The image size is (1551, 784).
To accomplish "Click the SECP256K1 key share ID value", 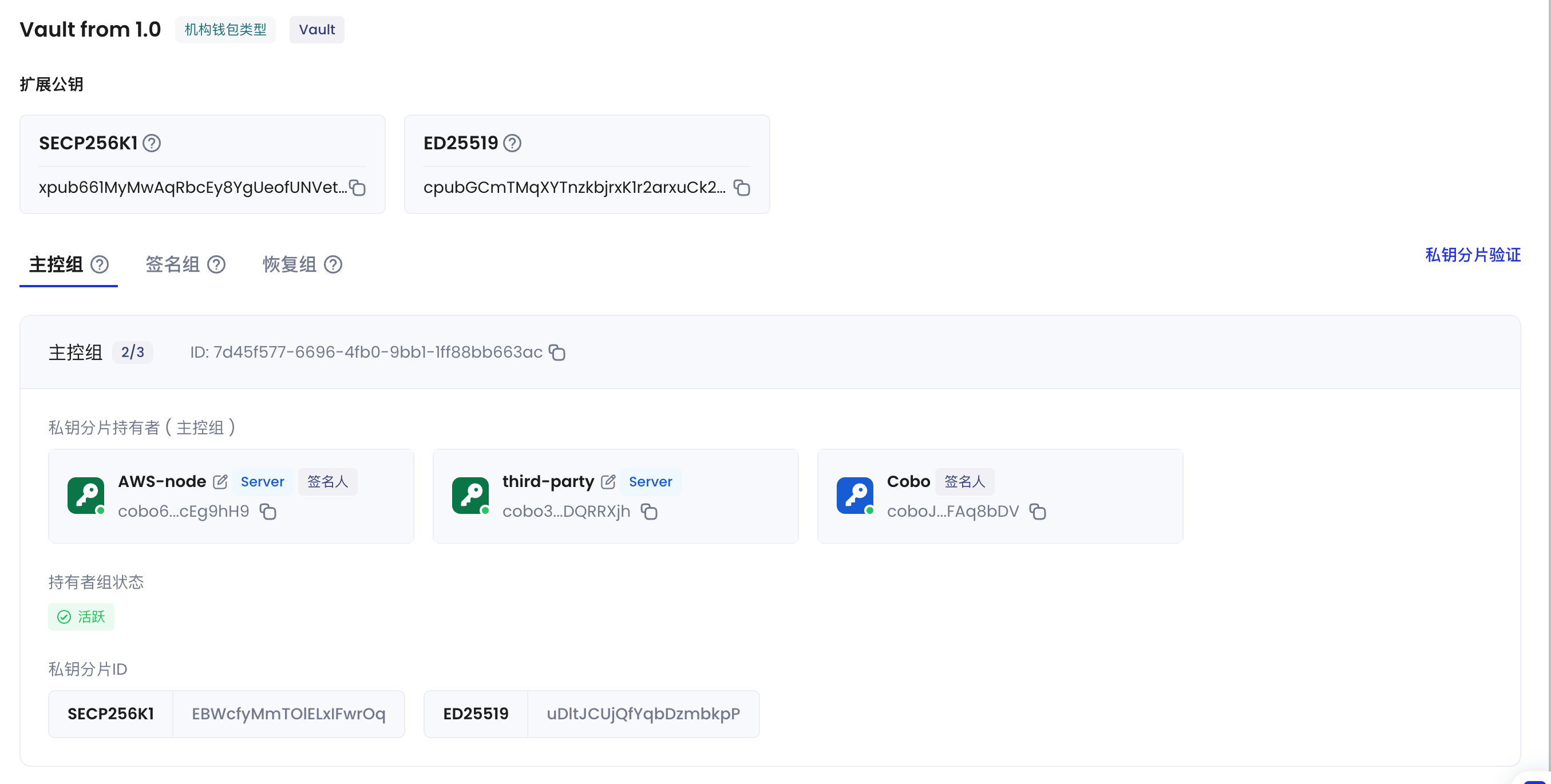I will click(x=288, y=714).
